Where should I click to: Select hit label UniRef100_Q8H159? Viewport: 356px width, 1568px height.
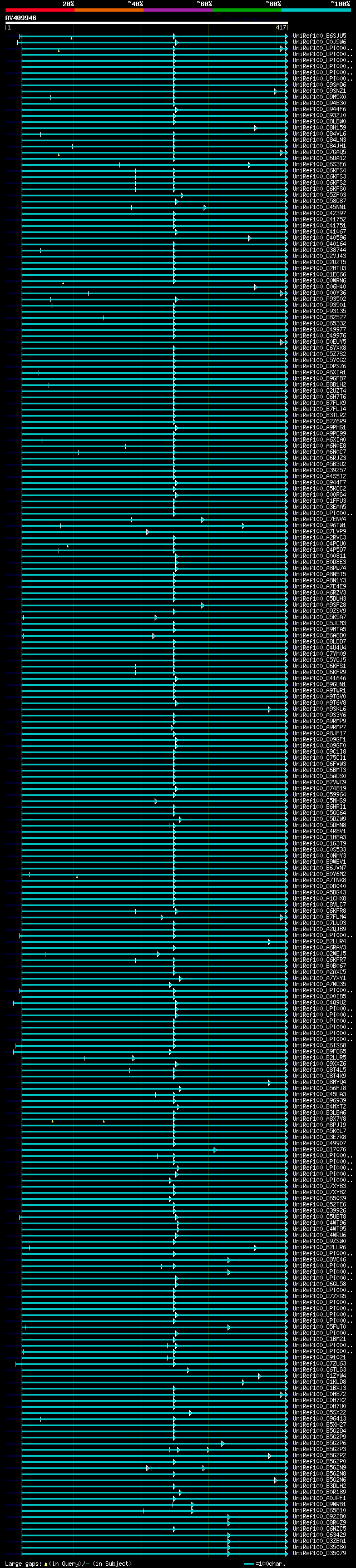[319, 128]
